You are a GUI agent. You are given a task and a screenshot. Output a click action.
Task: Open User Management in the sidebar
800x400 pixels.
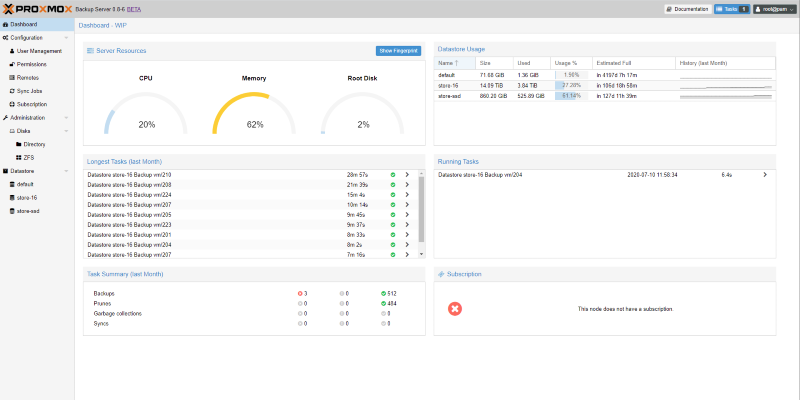click(38, 50)
